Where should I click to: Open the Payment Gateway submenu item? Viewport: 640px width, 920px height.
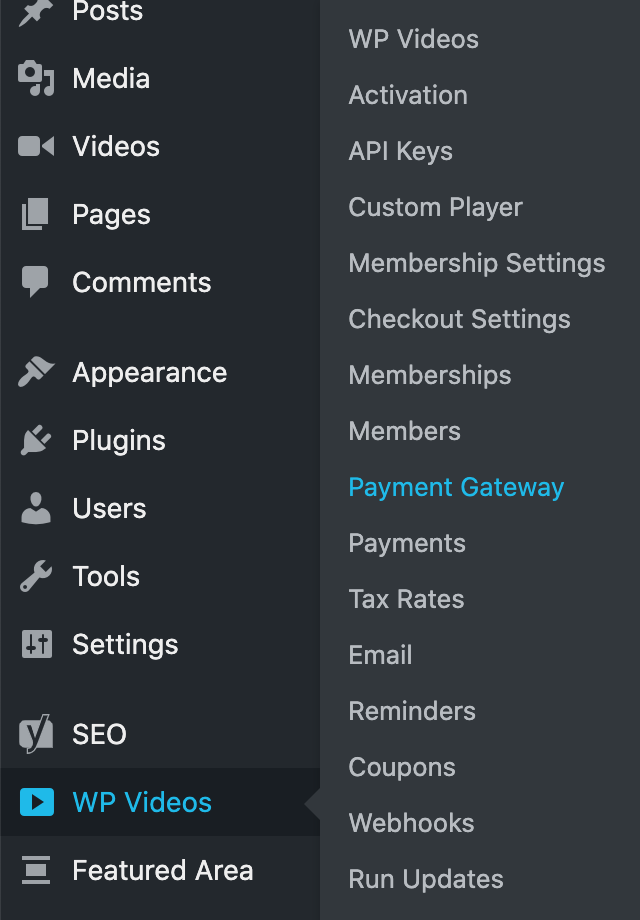(x=456, y=487)
